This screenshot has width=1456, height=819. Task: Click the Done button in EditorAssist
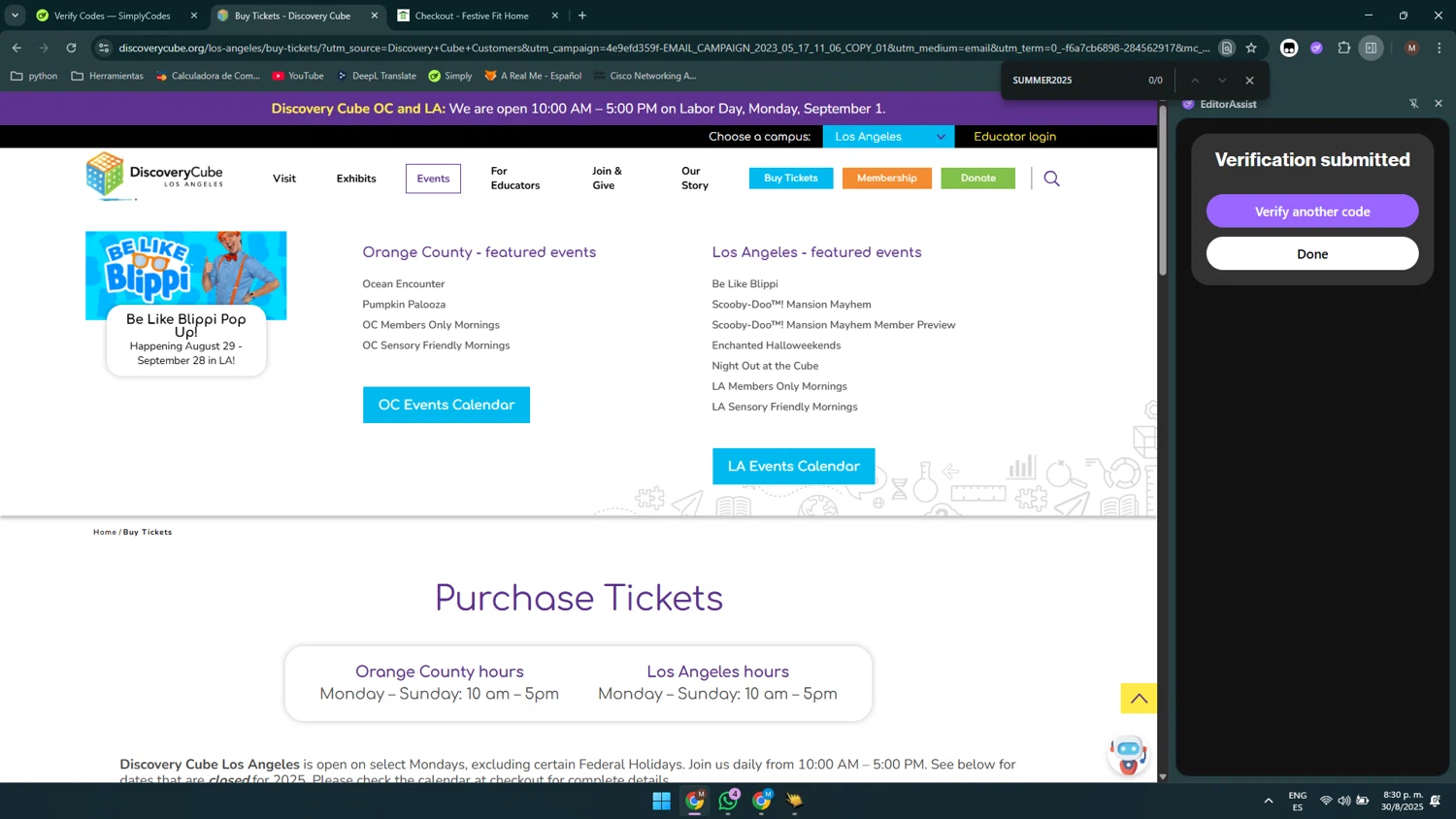point(1312,254)
